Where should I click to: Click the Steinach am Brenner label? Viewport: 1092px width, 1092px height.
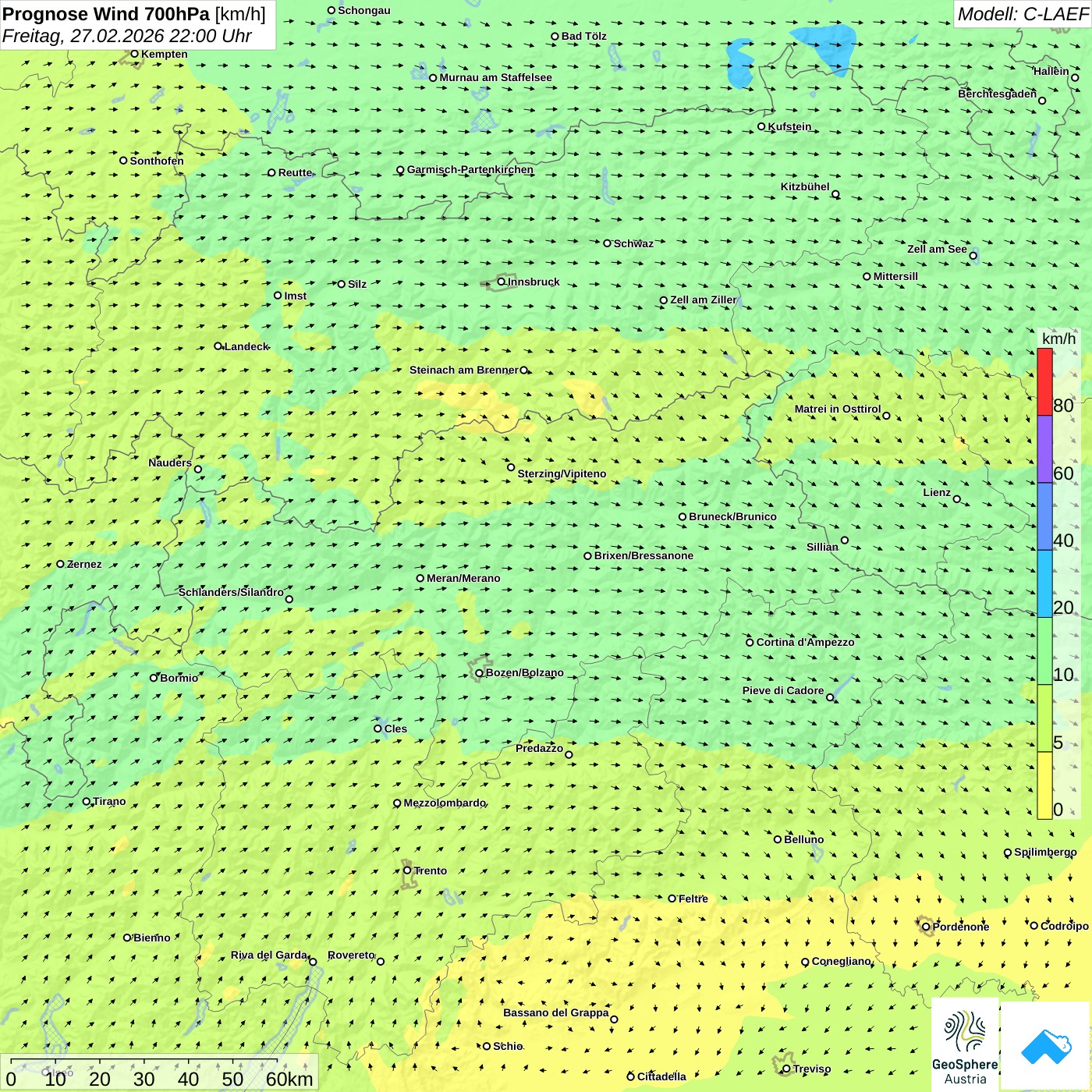pyautogui.click(x=464, y=370)
